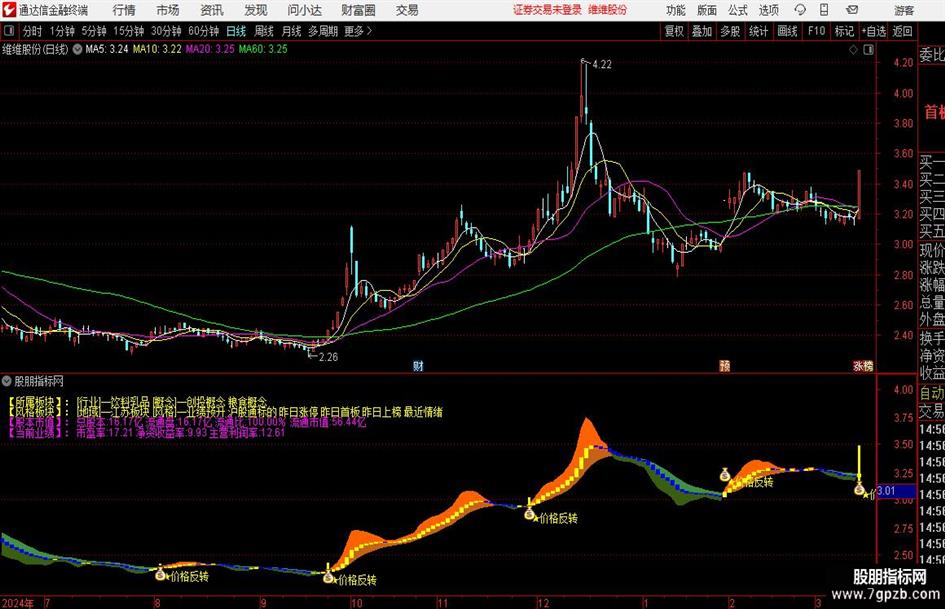Viewport: 945px width, 609px height.
Task: Click the 预 marker icon on the chart
Action: 725,365
